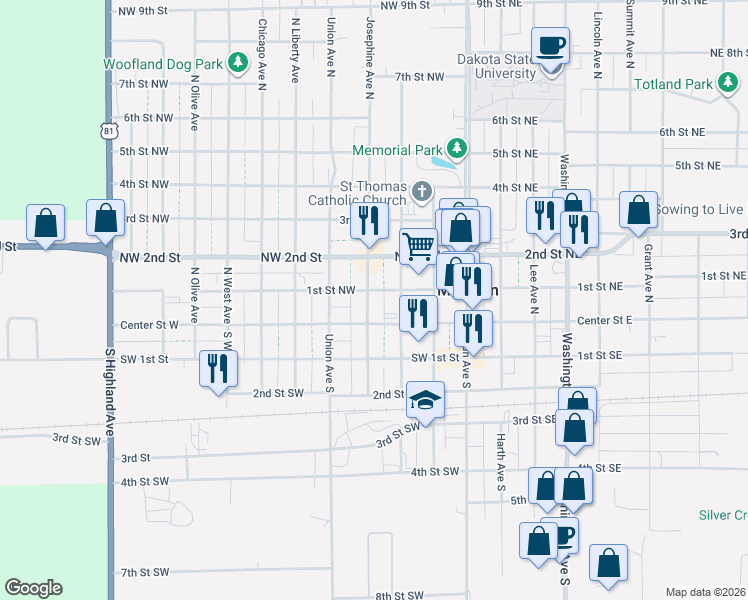Screen dimensions: 748x600
Task: Select the Totland Park tree pin
Action: 727,83
